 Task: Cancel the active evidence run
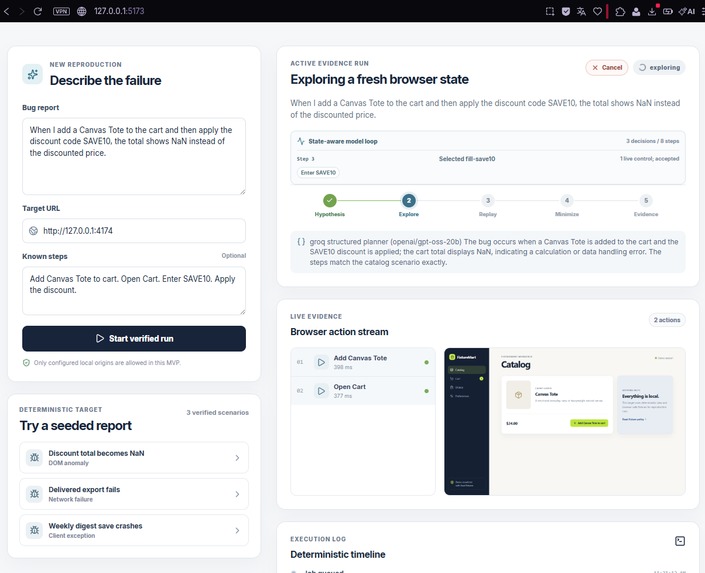pos(607,67)
